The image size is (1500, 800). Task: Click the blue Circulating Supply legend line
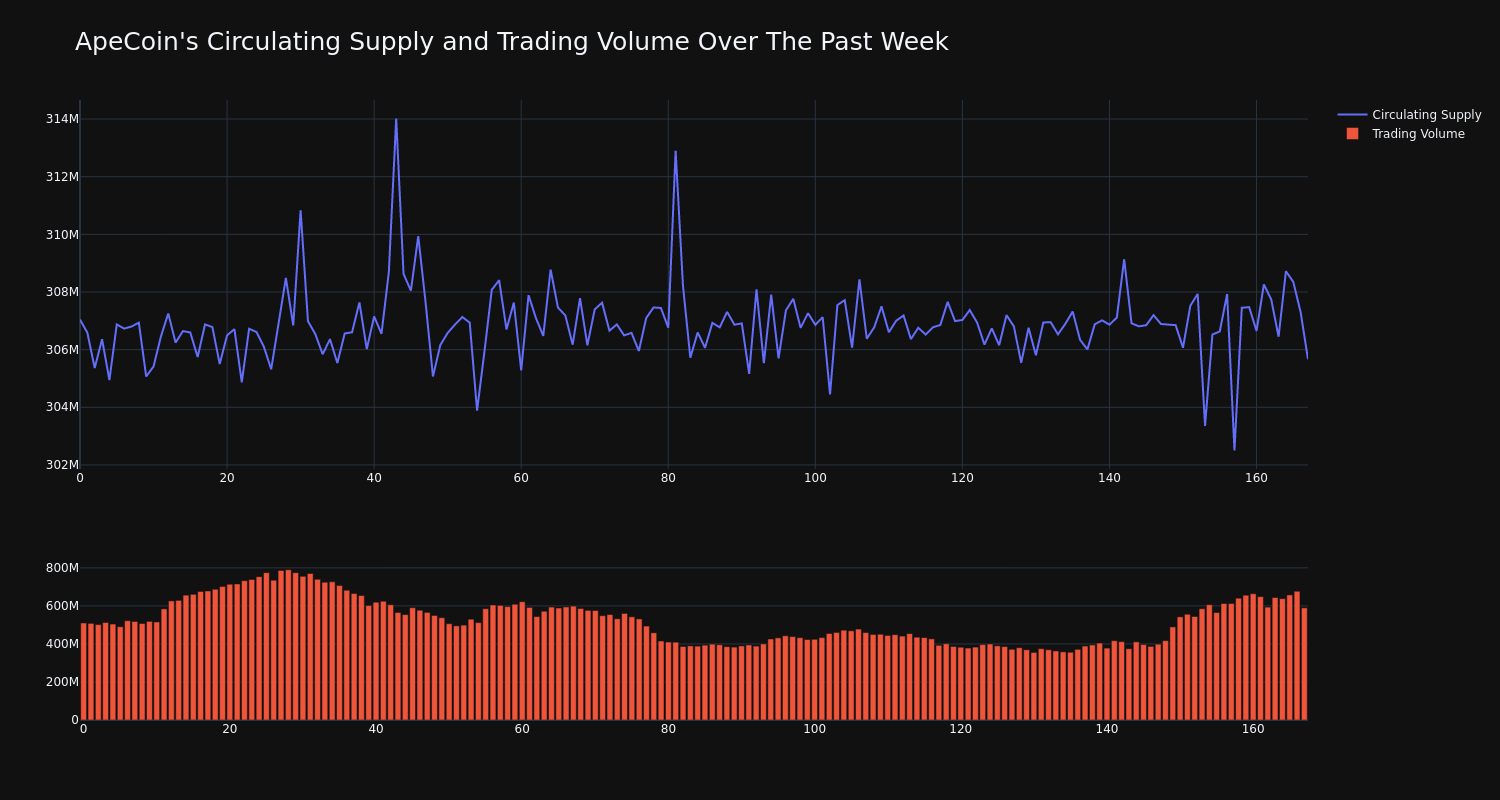[x=1352, y=115]
